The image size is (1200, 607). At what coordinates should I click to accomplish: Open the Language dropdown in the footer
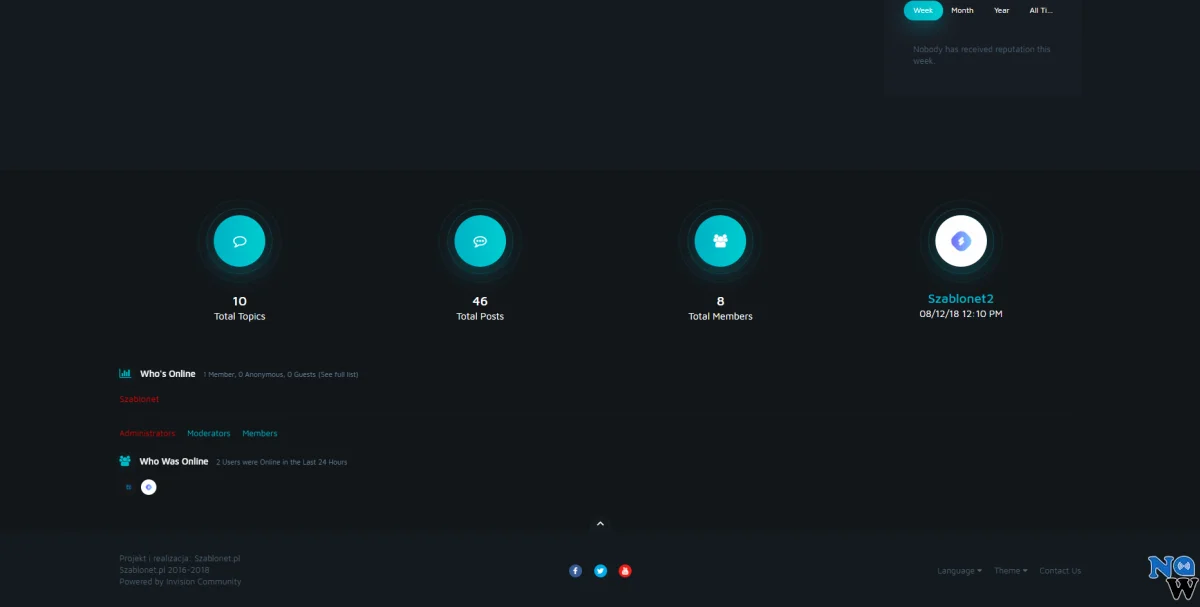(x=959, y=571)
